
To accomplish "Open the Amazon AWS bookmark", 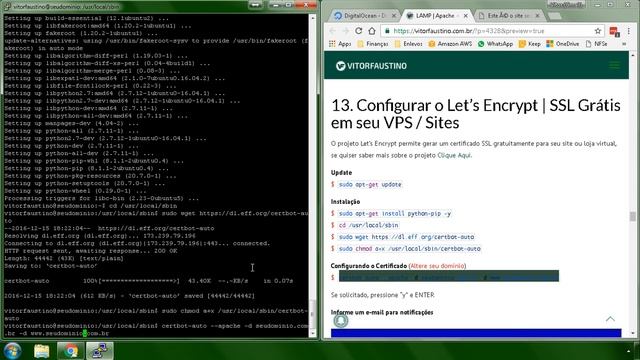I will pyautogui.click(x=450, y=44).
